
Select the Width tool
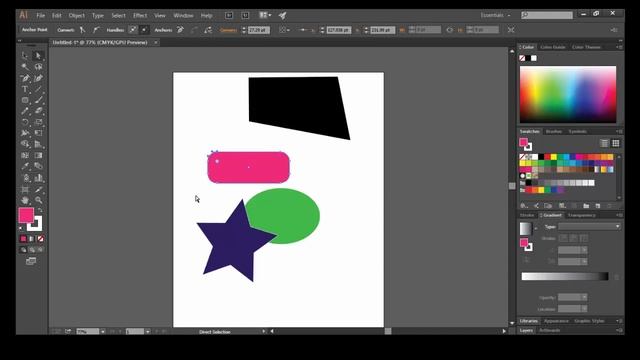click(x=25, y=133)
